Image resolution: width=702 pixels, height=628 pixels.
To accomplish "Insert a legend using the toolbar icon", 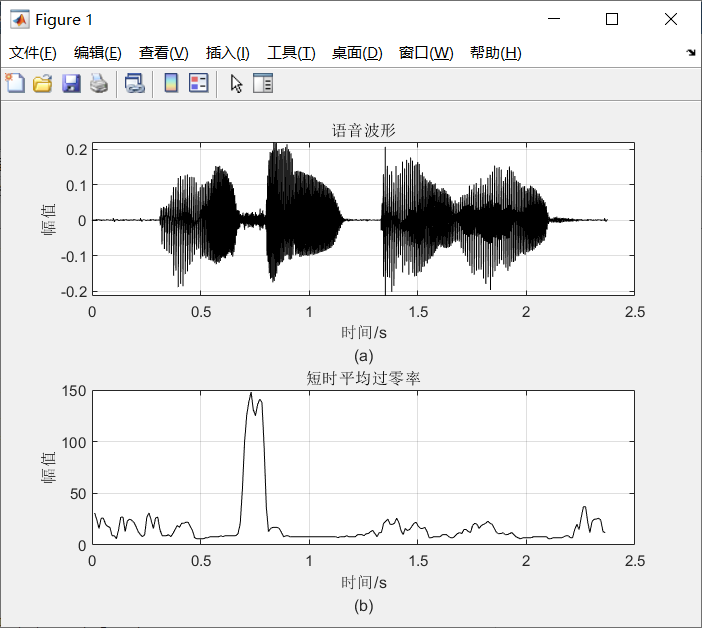I will pyautogui.click(x=199, y=83).
